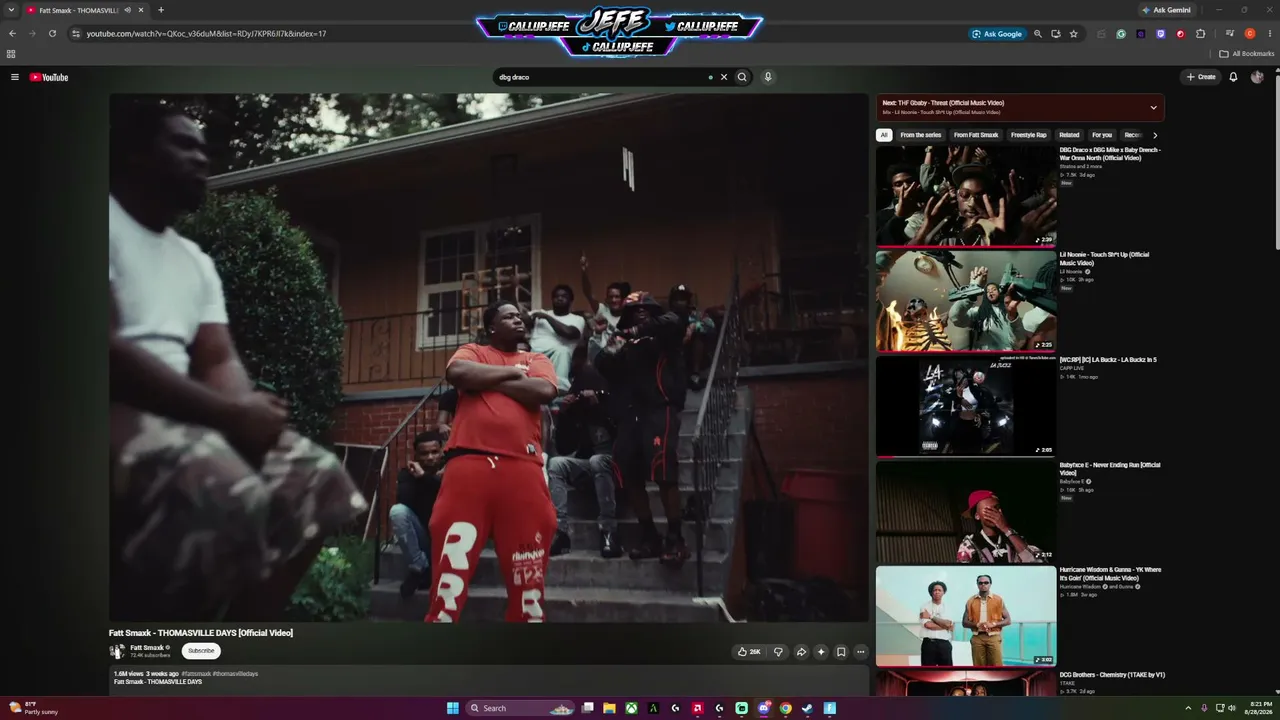Select the For you filter chip
The width and height of the screenshot is (1280, 720).
(1102, 135)
